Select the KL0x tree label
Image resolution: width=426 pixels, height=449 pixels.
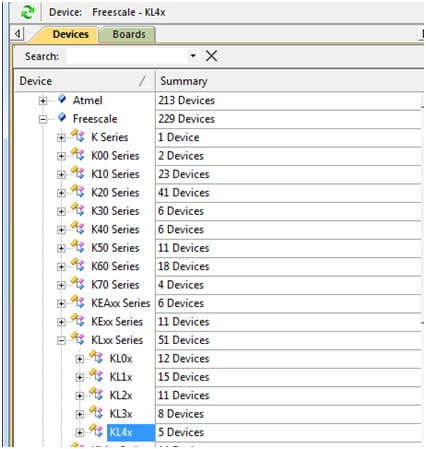tap(121, 359)
